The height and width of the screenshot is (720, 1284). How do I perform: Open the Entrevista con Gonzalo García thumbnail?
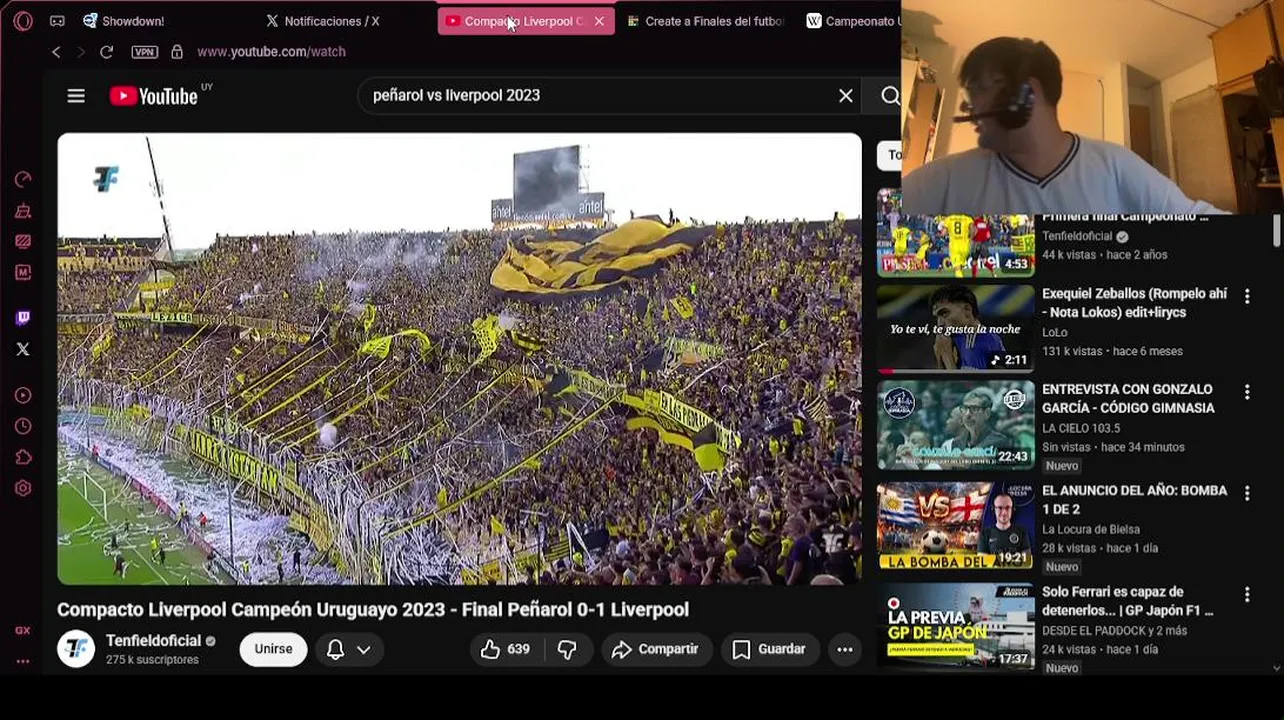coord(955,425)
